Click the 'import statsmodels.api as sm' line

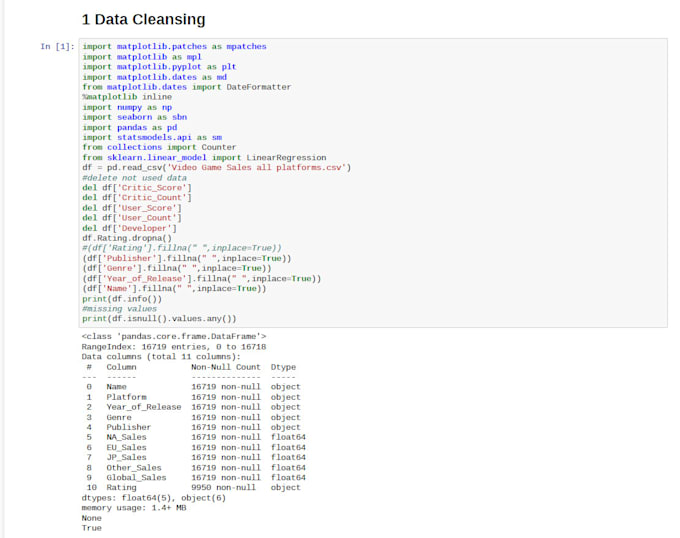point(152,137)
